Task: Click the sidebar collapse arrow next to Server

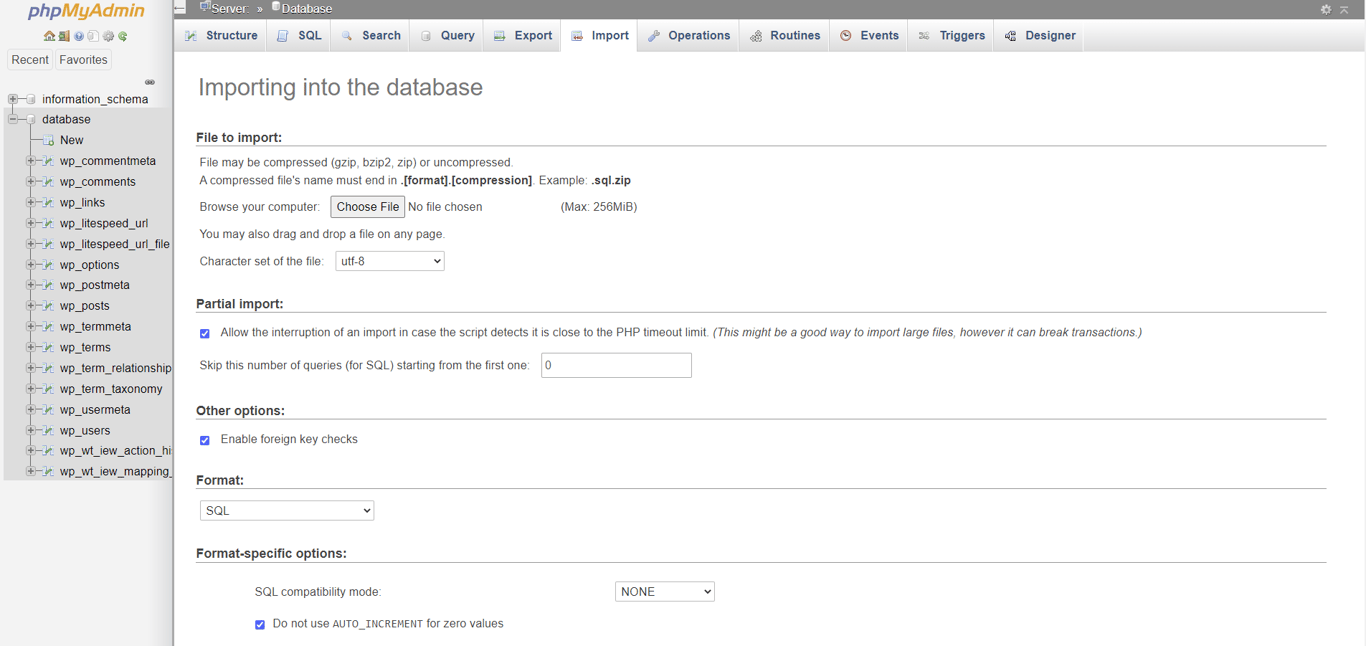Action: coord(182,8)
